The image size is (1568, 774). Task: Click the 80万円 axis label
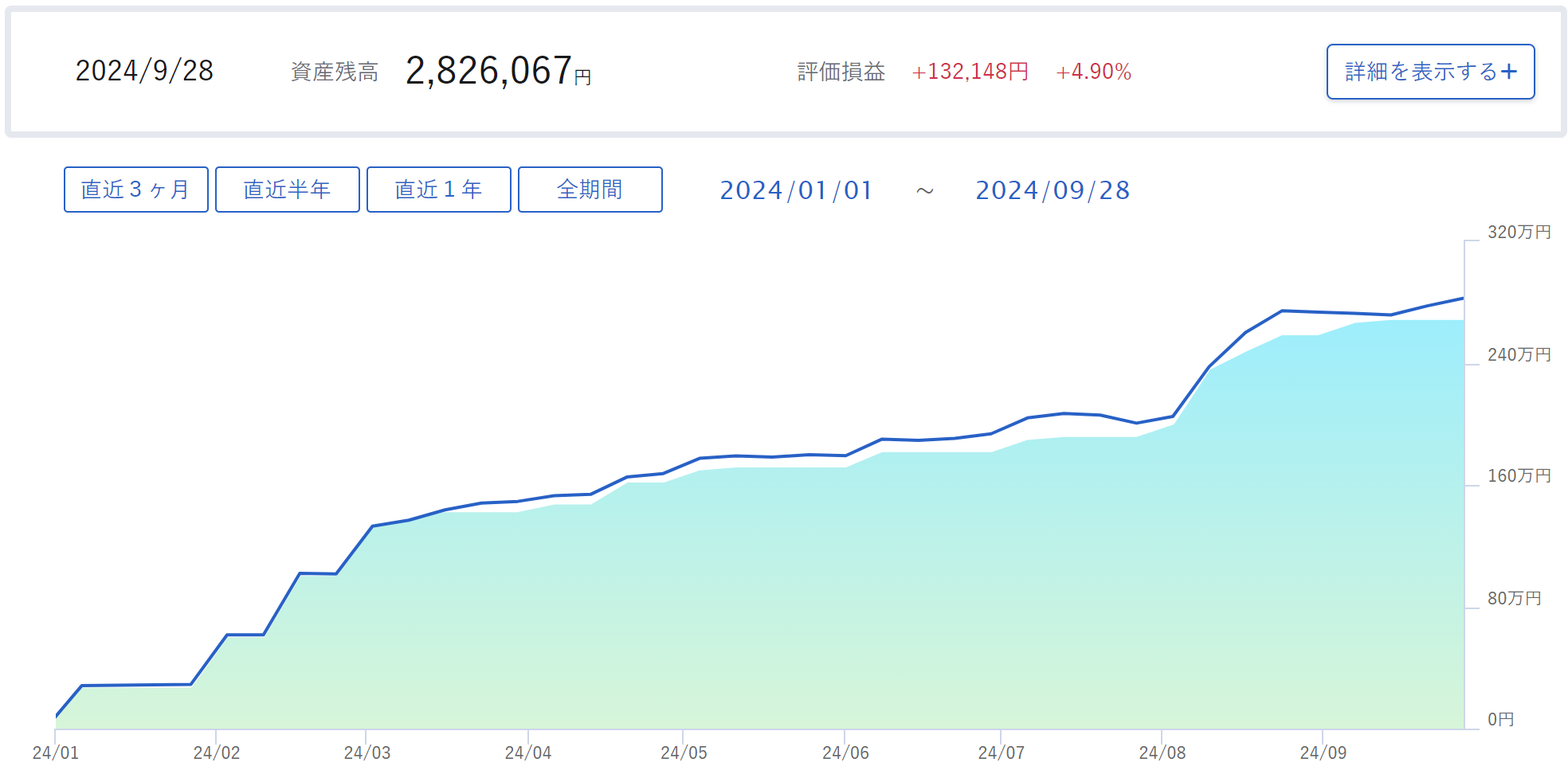click(1515, 598)
